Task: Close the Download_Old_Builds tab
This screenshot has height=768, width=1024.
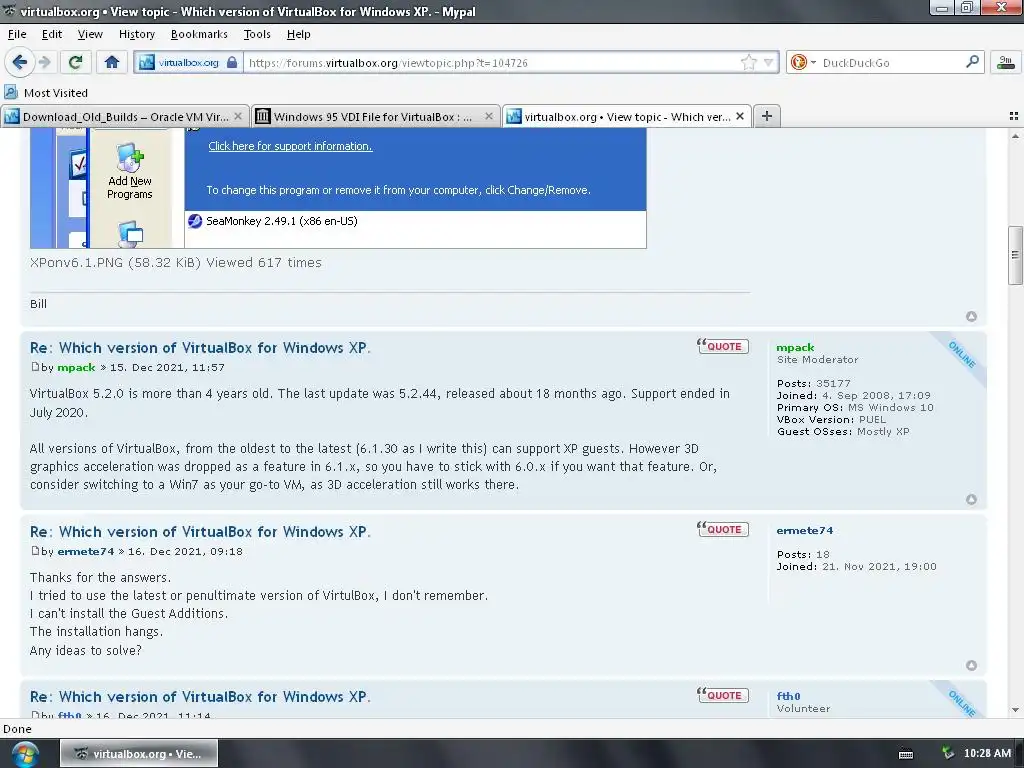Action: pyautogui.click(x=238, y=116)
